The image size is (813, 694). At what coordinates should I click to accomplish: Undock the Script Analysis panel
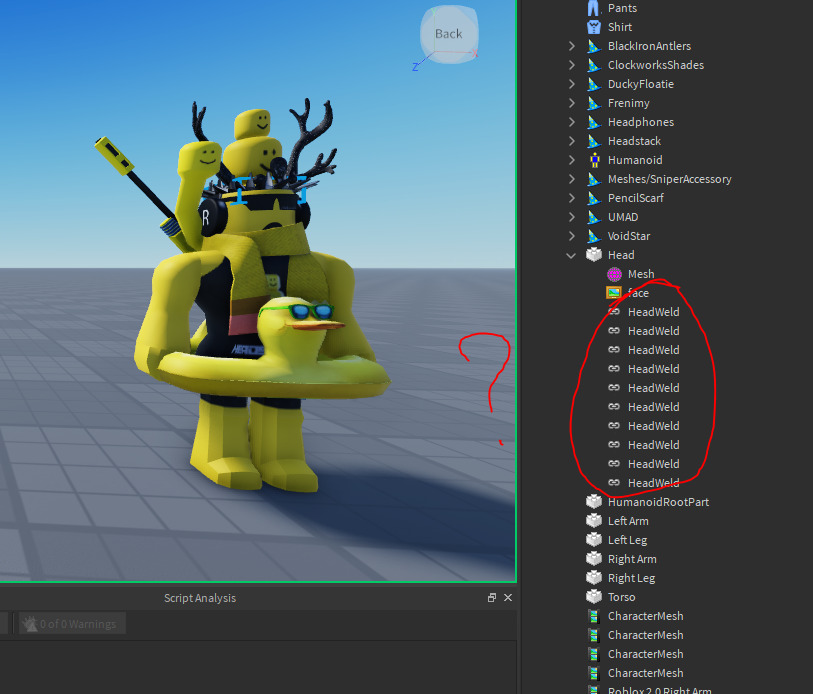pos(492,598)
